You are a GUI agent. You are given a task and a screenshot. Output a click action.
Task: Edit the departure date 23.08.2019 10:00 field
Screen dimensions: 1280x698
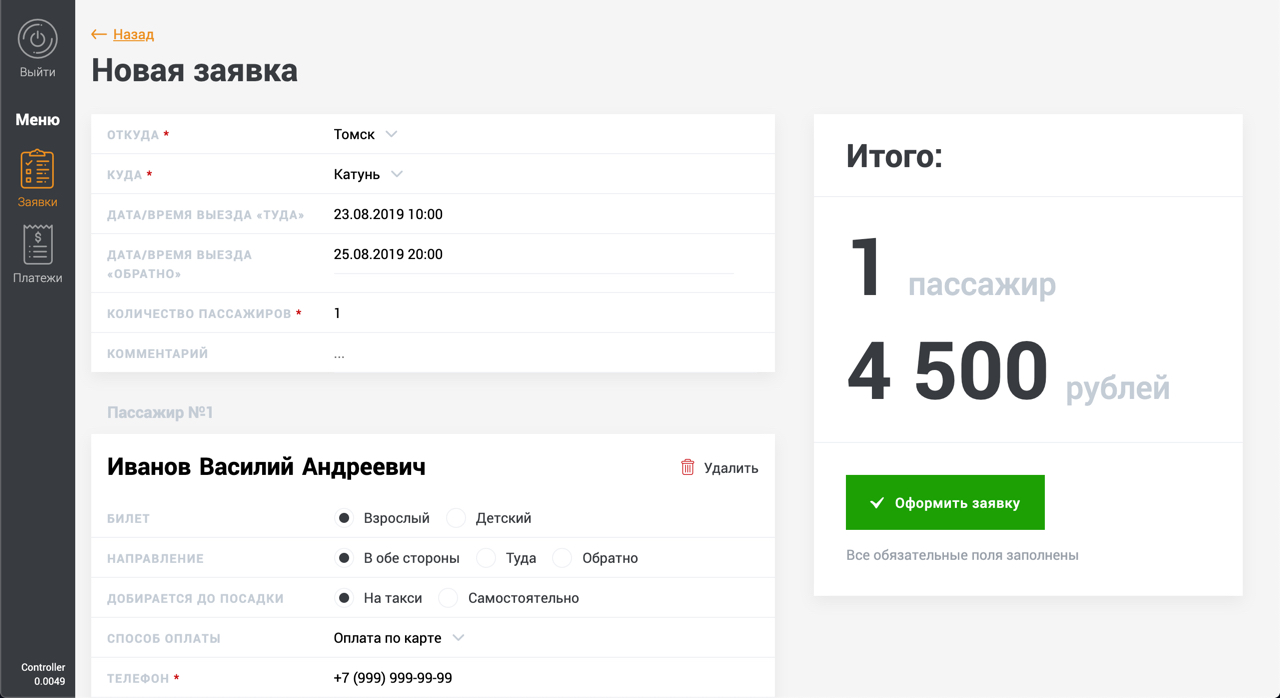click(388, 214)
